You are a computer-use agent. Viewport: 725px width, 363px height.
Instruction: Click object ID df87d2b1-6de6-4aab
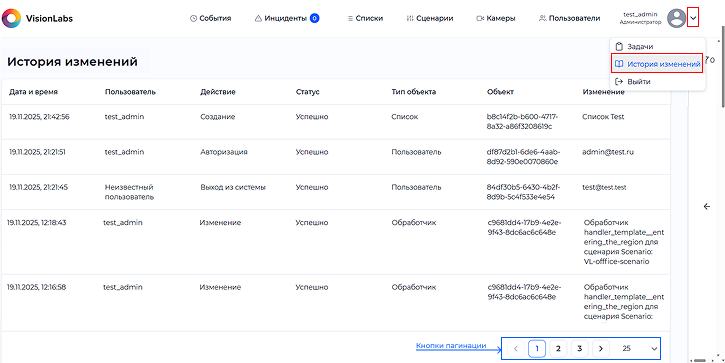point(523,157)
